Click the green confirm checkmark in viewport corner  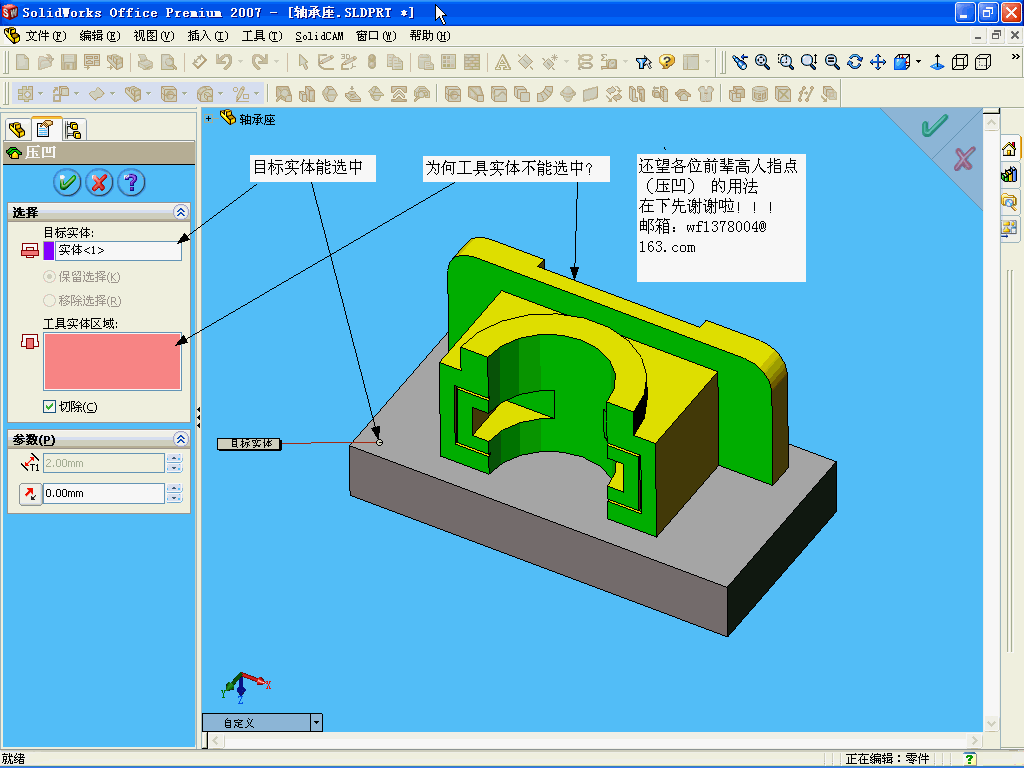point(935,125)
